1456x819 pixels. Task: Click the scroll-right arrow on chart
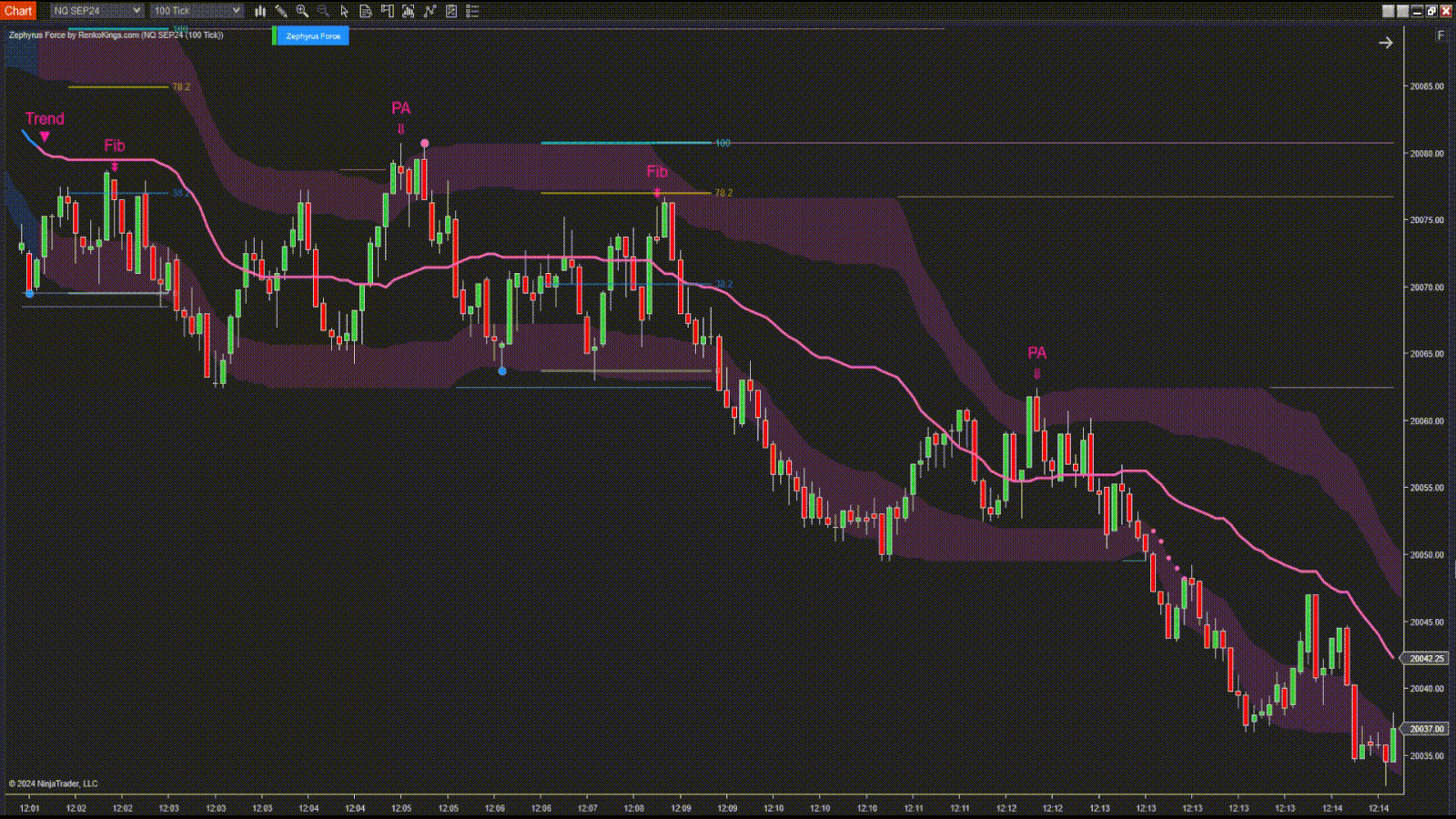click(x=1385, y=43)
